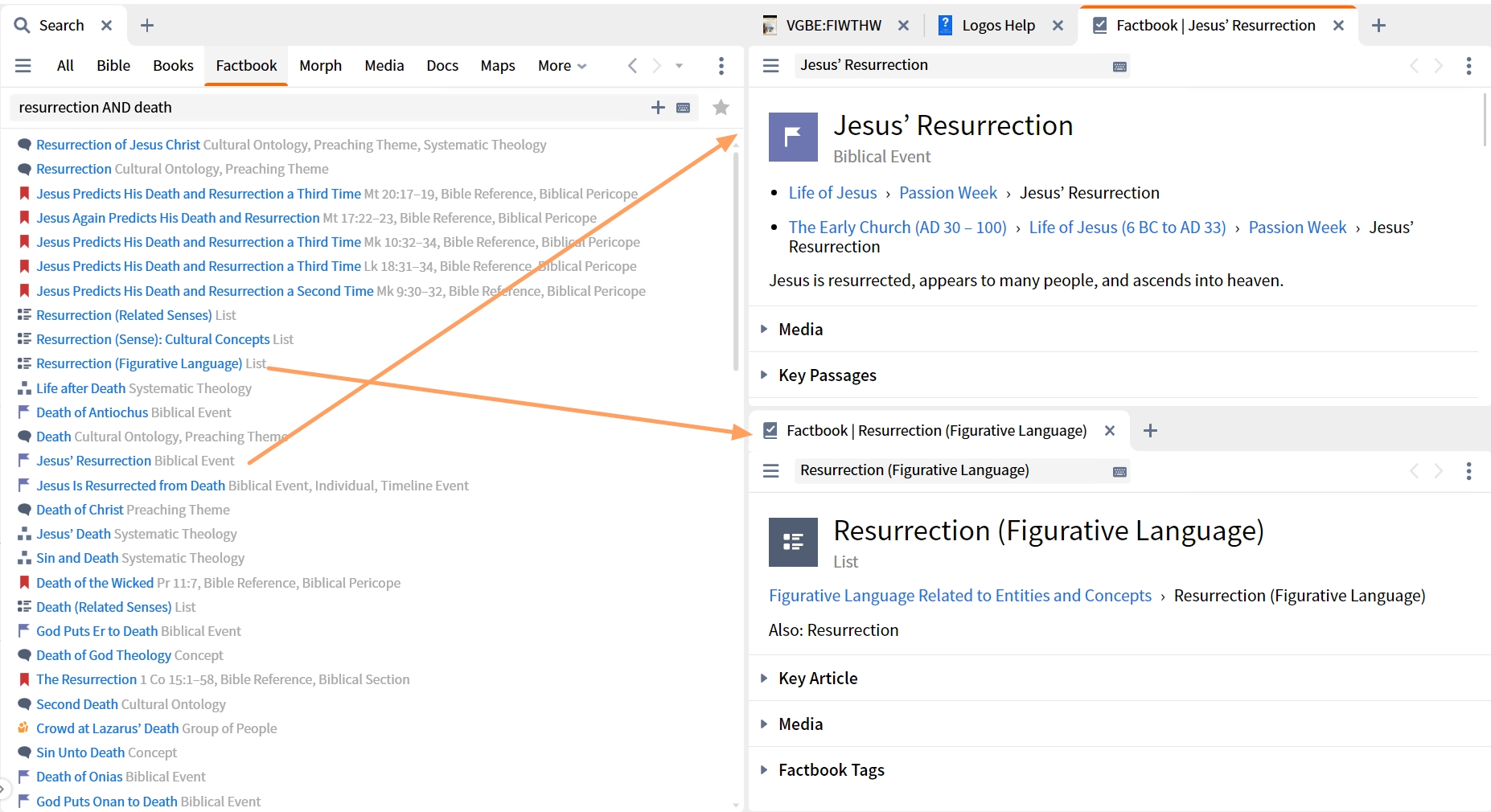Viewport: 1491px width, 812px height.
Task: Close the Factbook Jesus' Resurrection tab
Action: click(1338, 26)
